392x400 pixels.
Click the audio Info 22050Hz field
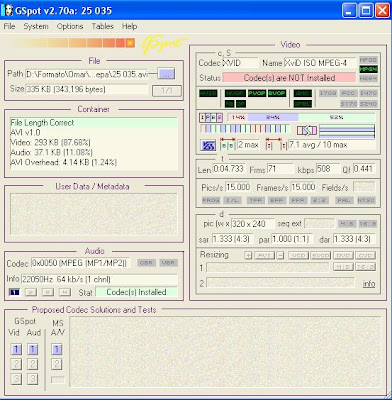coord(99,279)
